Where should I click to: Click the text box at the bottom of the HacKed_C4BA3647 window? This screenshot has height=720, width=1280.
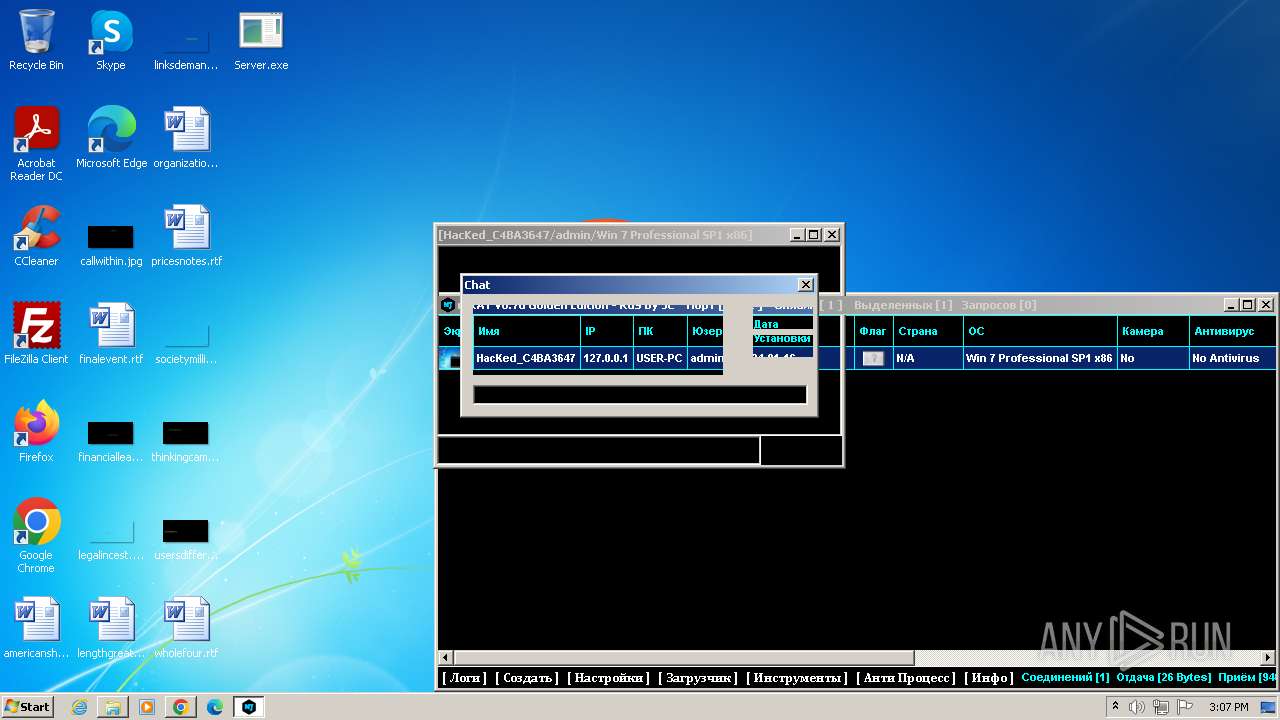click(598, 451)
